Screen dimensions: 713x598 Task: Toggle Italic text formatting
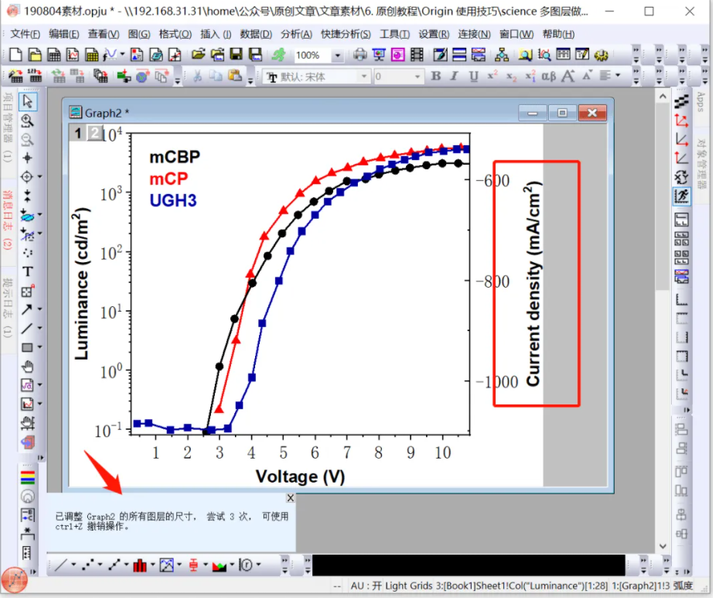(453, 77)
